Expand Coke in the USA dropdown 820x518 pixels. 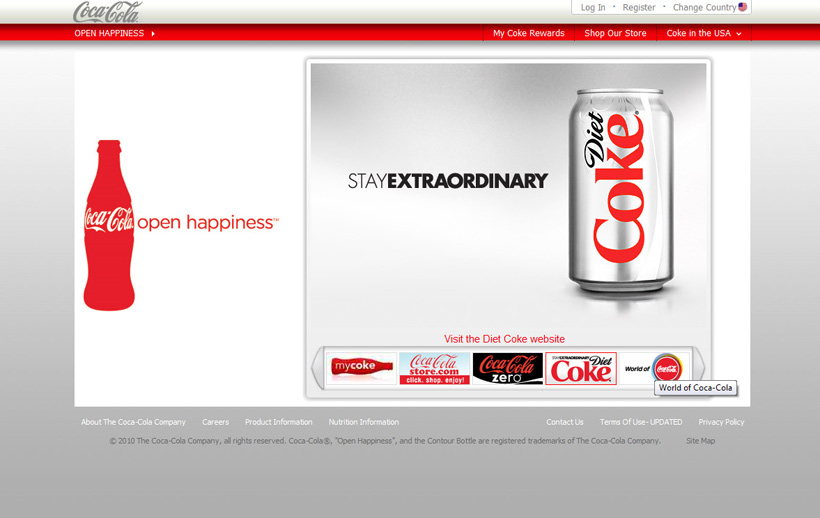tap(704, 33)
